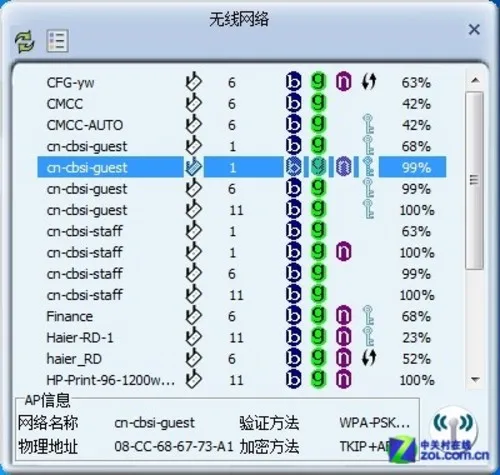This screenshot has height=475, width=500.
Task: Click the purple n icon on HP-Print row
Action: pos(343,379)
